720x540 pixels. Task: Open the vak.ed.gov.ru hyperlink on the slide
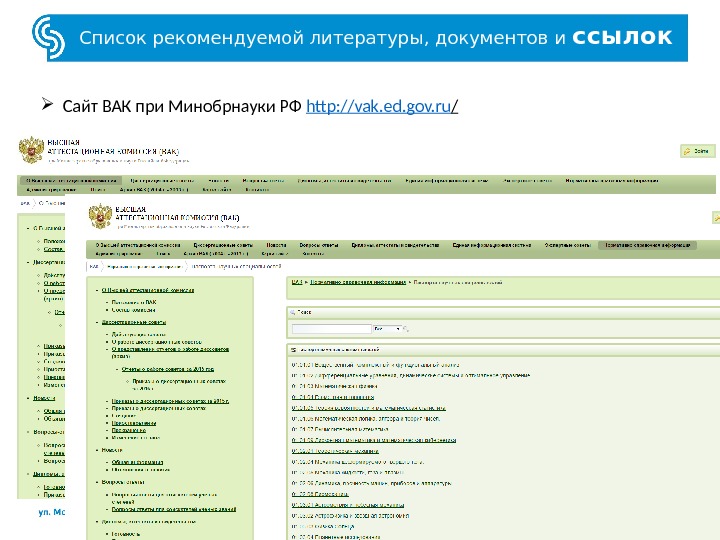click(x=382, y=107)
